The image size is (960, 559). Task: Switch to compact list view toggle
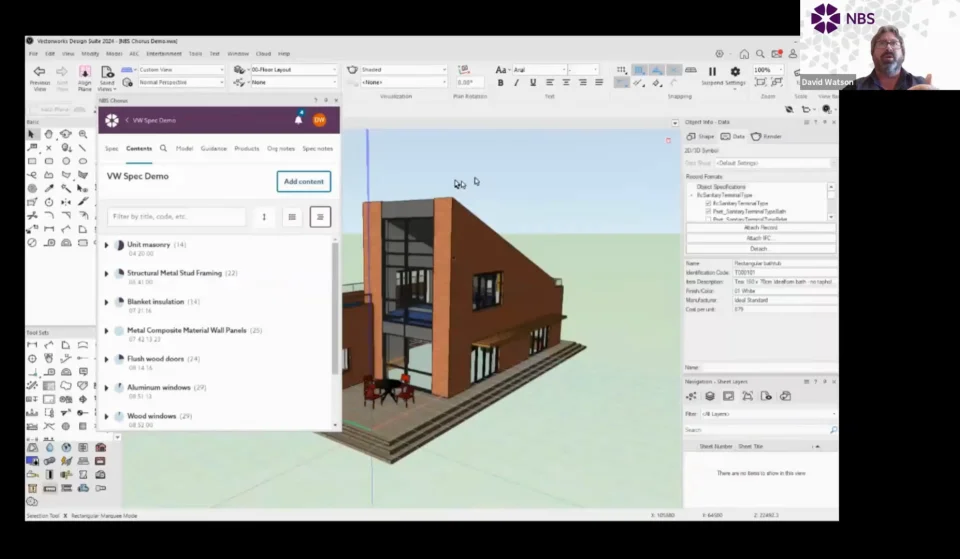point(292,216)
